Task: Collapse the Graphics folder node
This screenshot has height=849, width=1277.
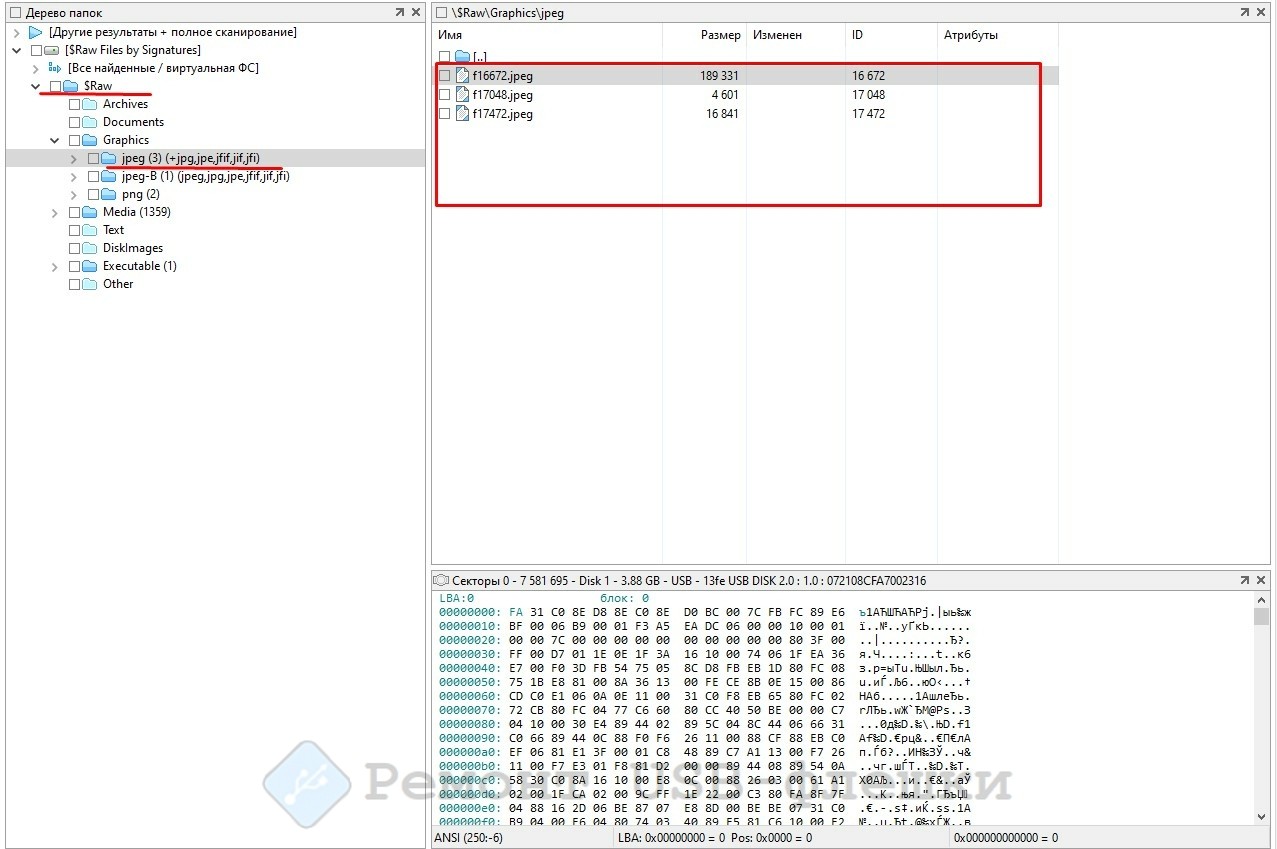Action: [x=55, y=140]
